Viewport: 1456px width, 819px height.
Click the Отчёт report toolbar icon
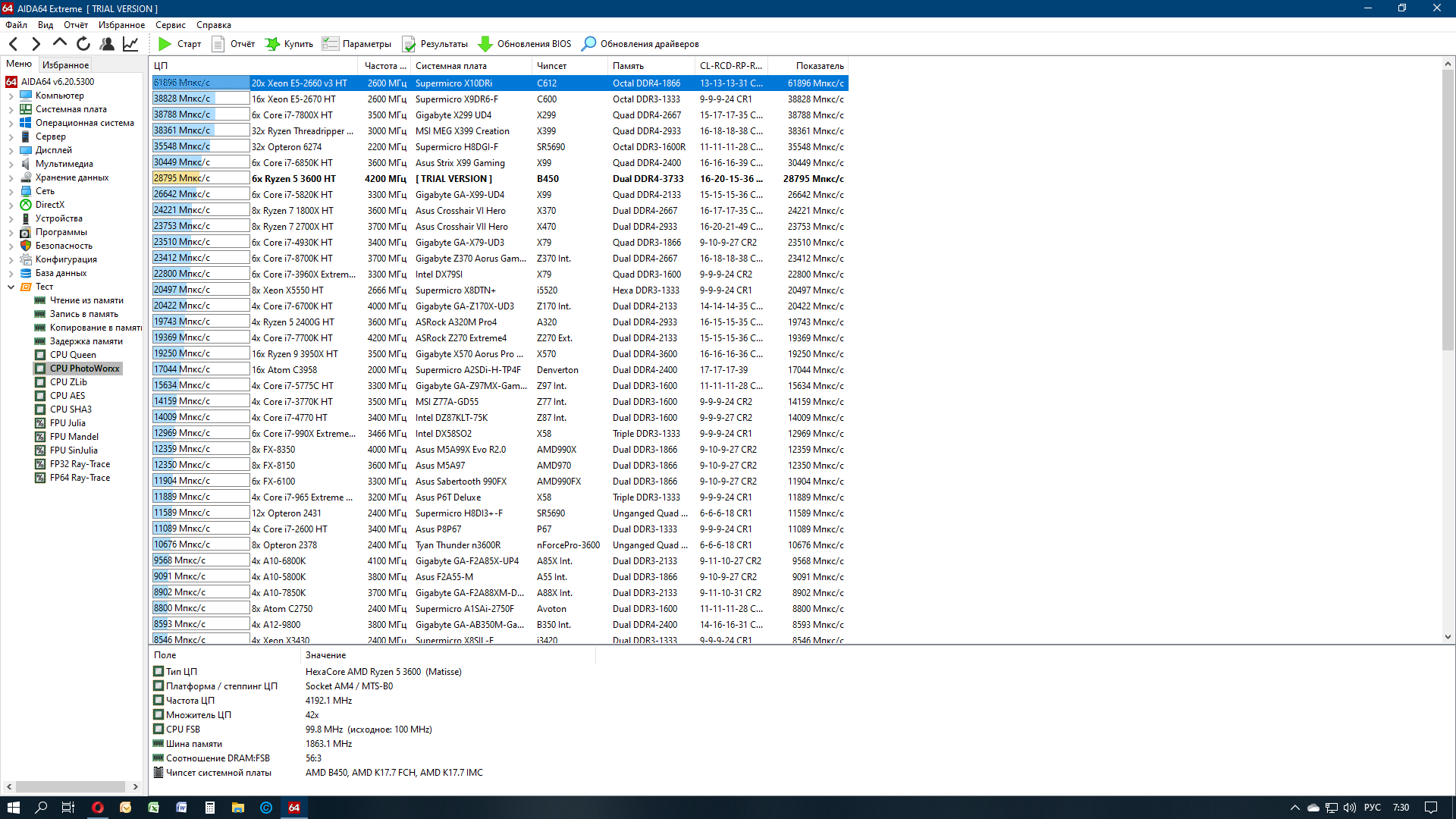(x=218, y=44)
